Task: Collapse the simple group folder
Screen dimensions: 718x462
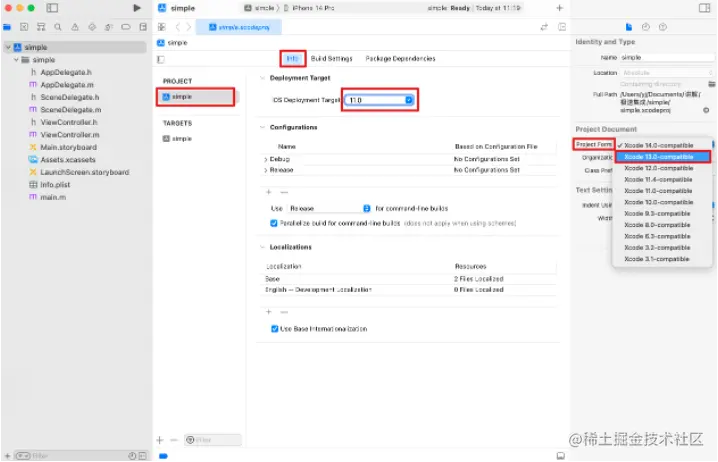Action: [x=16, y=60]
